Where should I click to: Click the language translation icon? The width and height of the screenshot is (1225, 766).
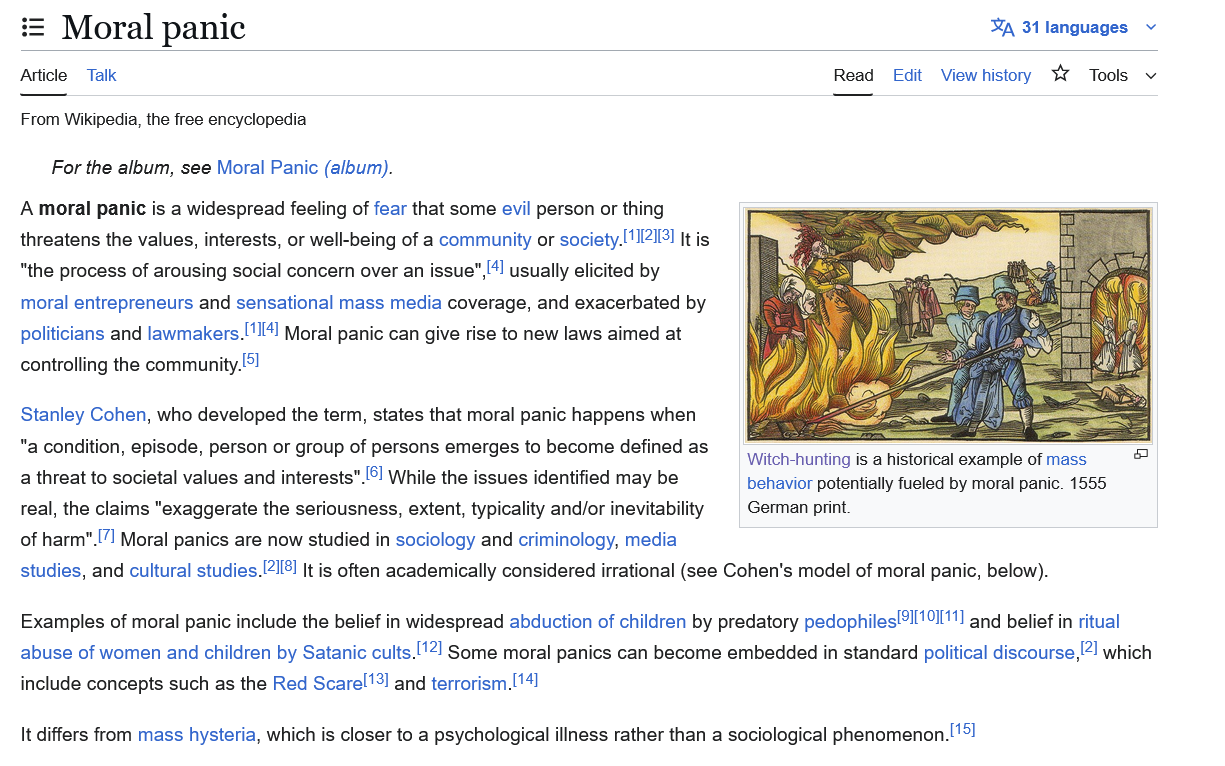(x=1002, y=27)
